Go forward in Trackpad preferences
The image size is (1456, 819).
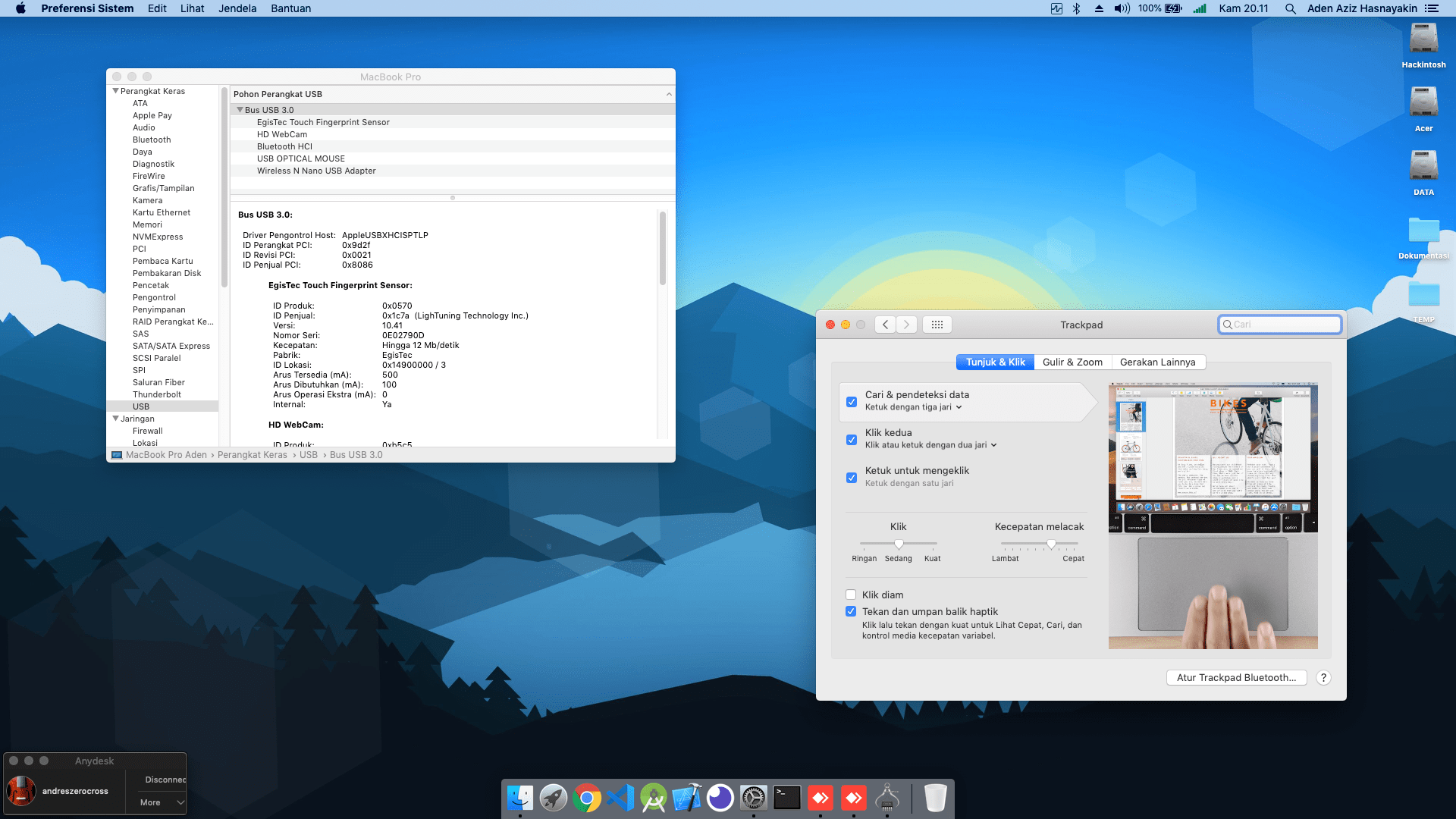(x=906, y=325)
